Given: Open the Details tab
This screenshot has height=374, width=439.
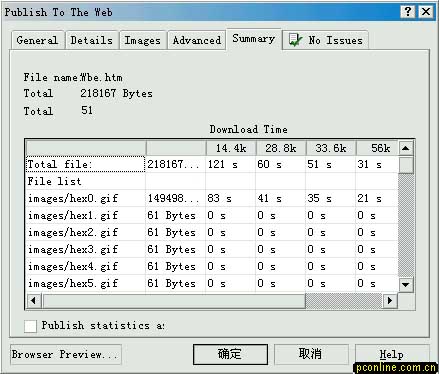Looking at the screenshot, I should [92, 40].
